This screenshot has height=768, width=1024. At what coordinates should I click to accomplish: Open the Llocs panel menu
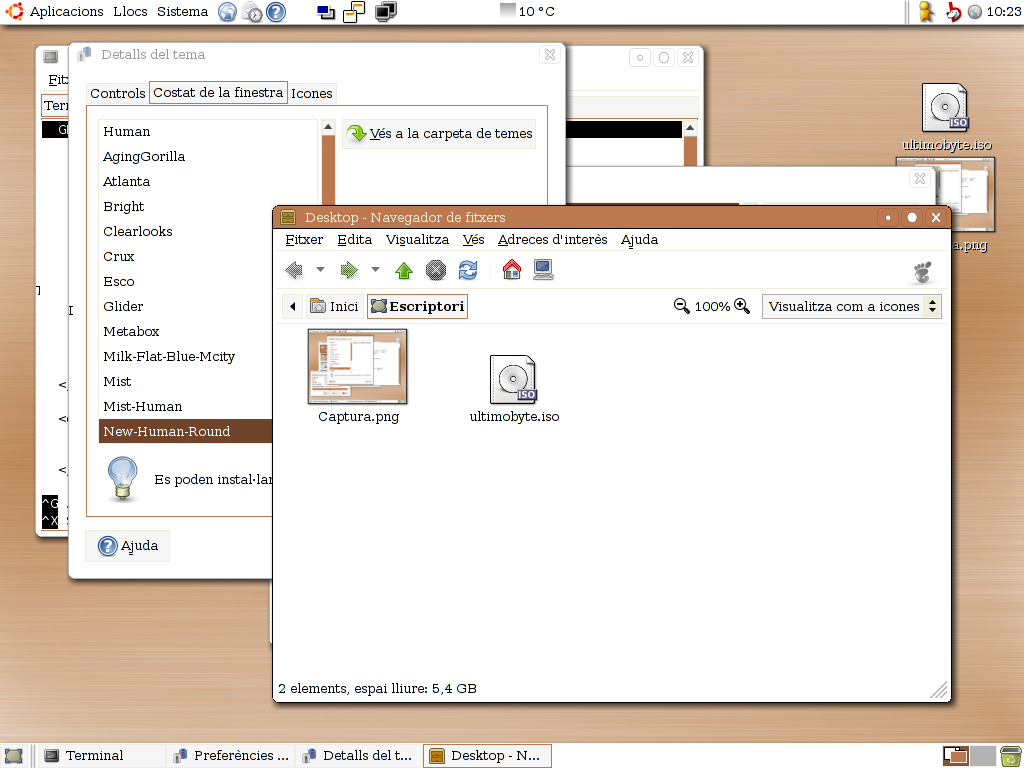click(x=130, y=11)
